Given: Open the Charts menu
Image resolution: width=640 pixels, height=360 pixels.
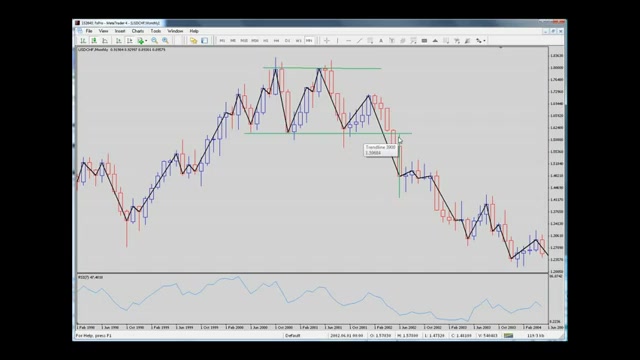Looking at the screenshot, I should click(x=138, y=31).
